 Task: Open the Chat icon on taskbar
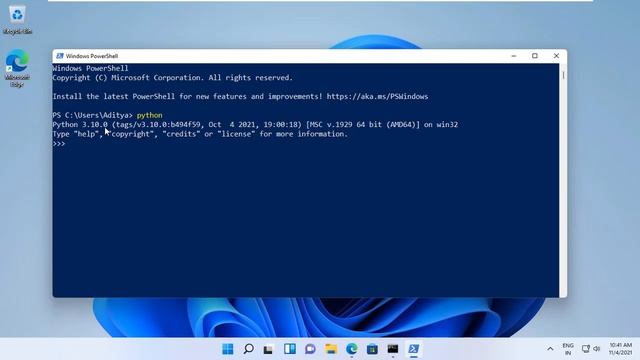coord(310,349)
